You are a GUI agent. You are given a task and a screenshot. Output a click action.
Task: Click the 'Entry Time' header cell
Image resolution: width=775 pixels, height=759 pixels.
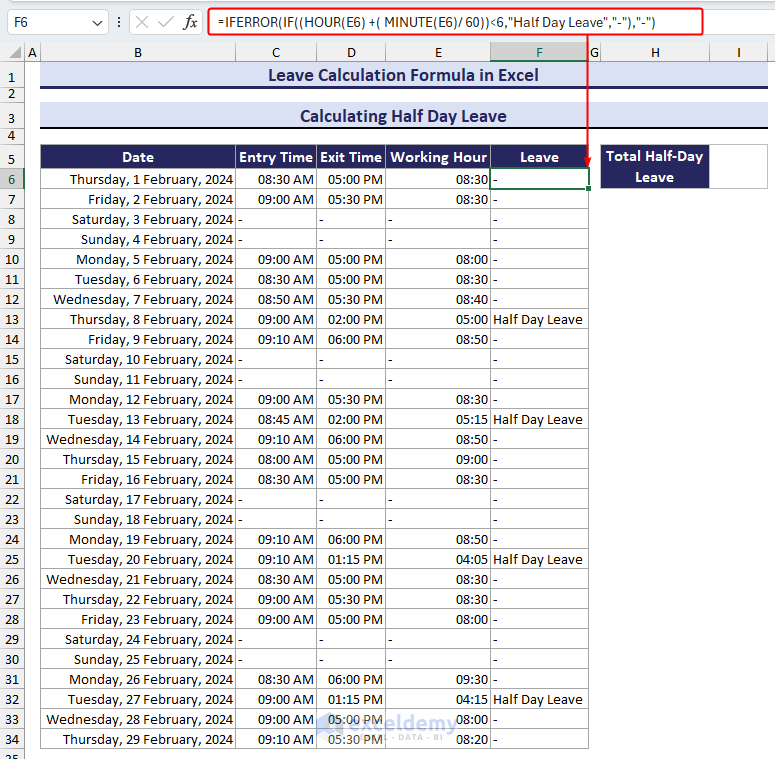click(276, 157)
